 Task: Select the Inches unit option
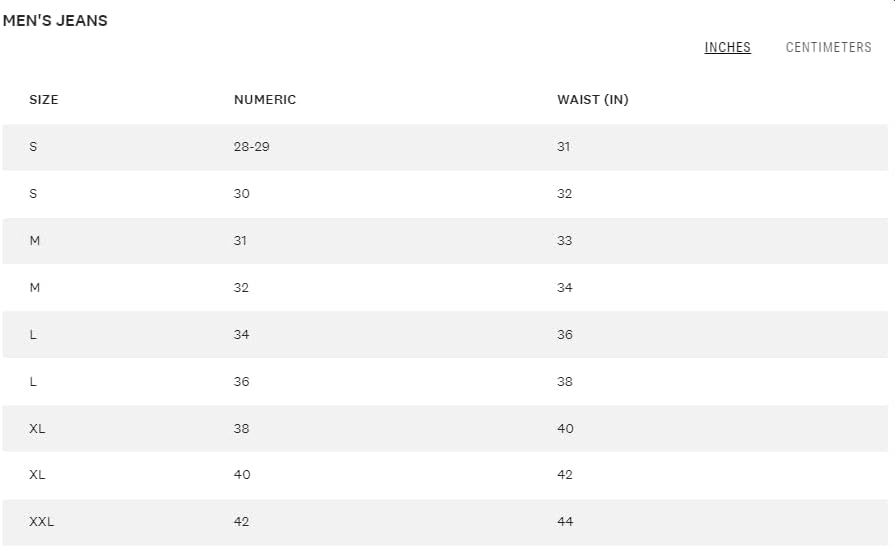click(727, 47)
